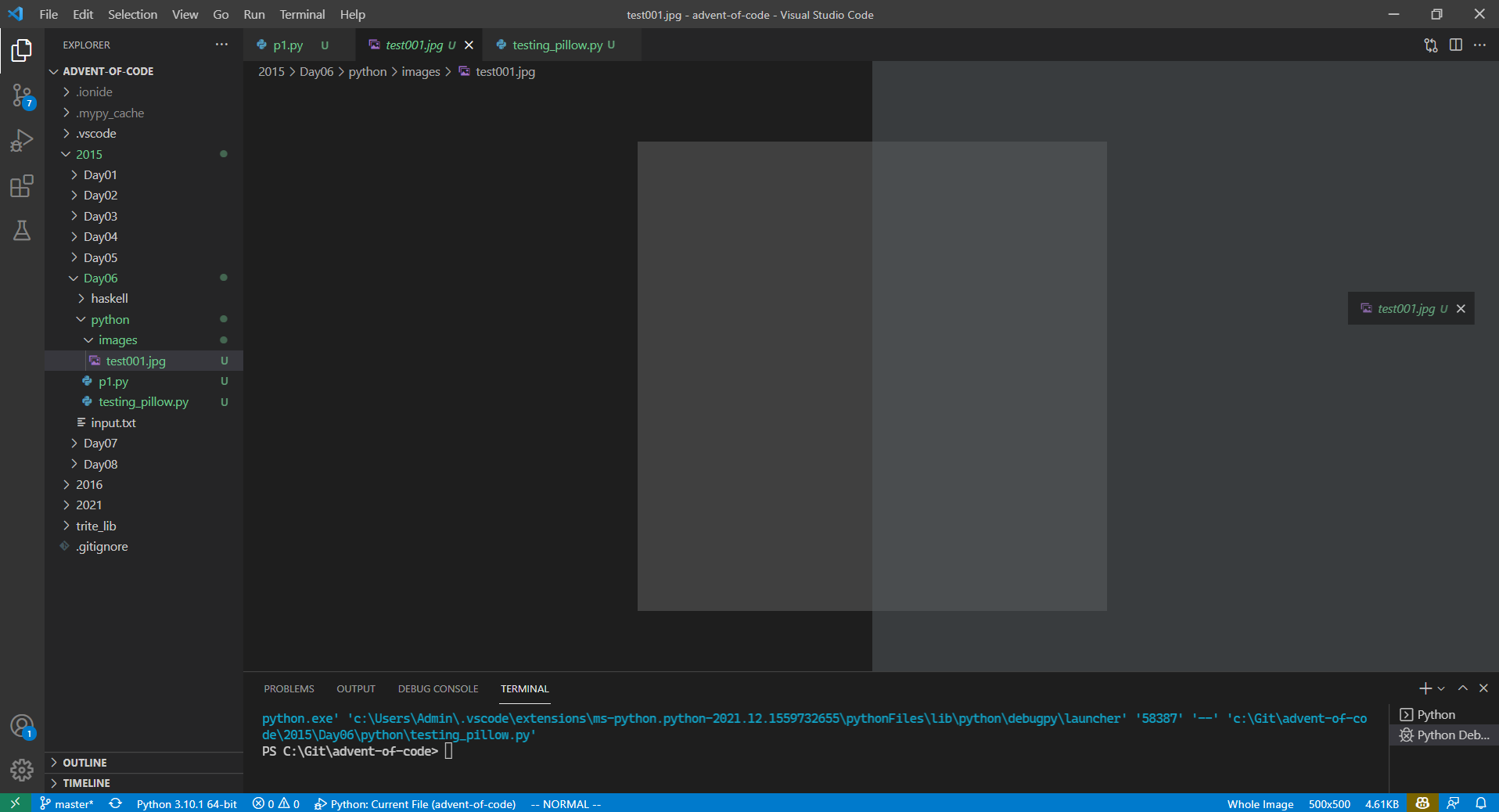
Task: Close the terminal panel
Action: 1483,688
